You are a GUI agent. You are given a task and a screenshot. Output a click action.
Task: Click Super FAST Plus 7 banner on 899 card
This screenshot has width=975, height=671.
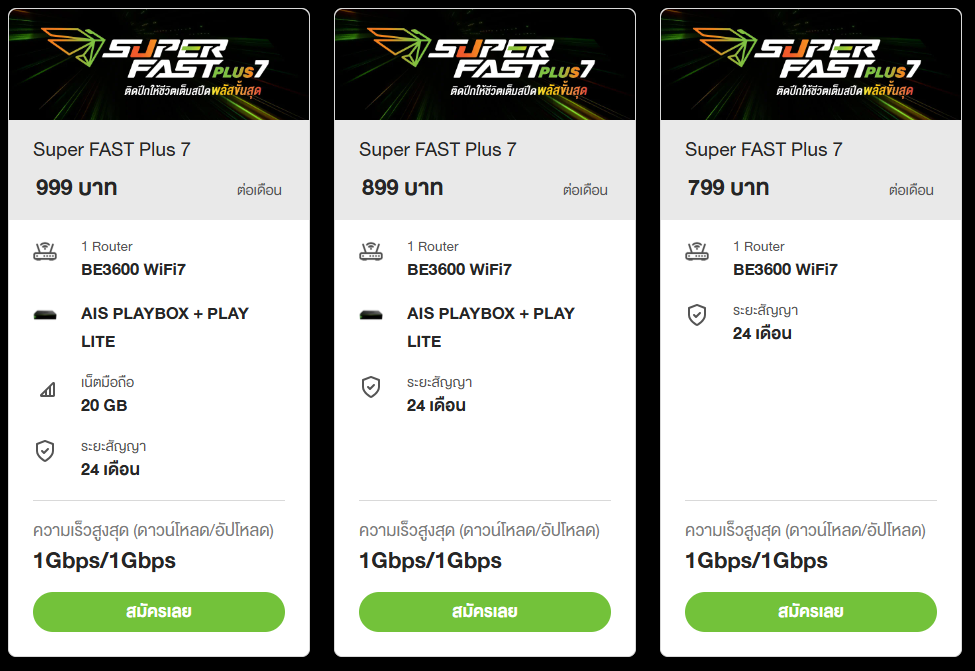click(485, 65)
